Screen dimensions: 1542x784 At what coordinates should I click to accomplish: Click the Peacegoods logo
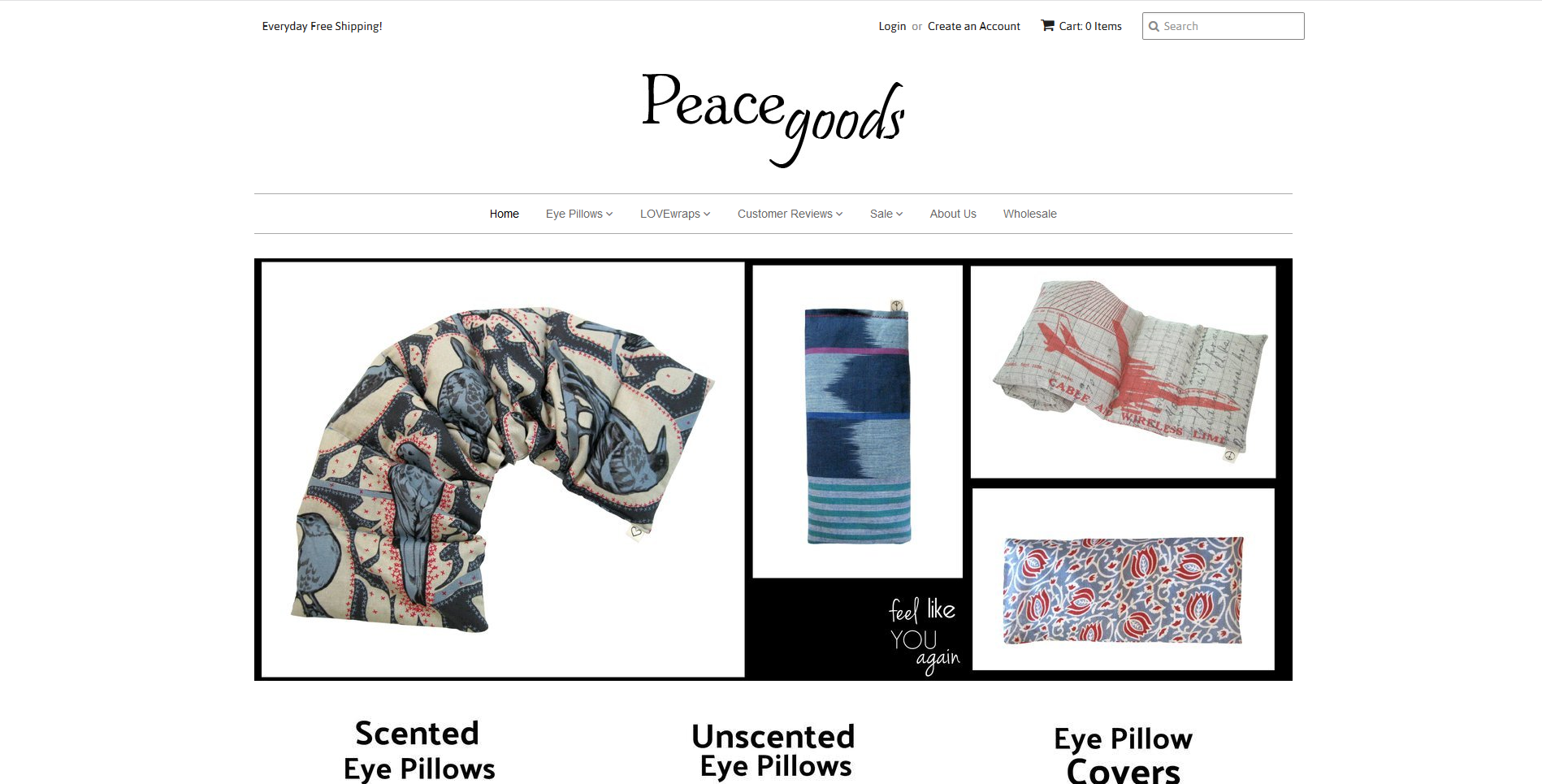tap(773, 119)
